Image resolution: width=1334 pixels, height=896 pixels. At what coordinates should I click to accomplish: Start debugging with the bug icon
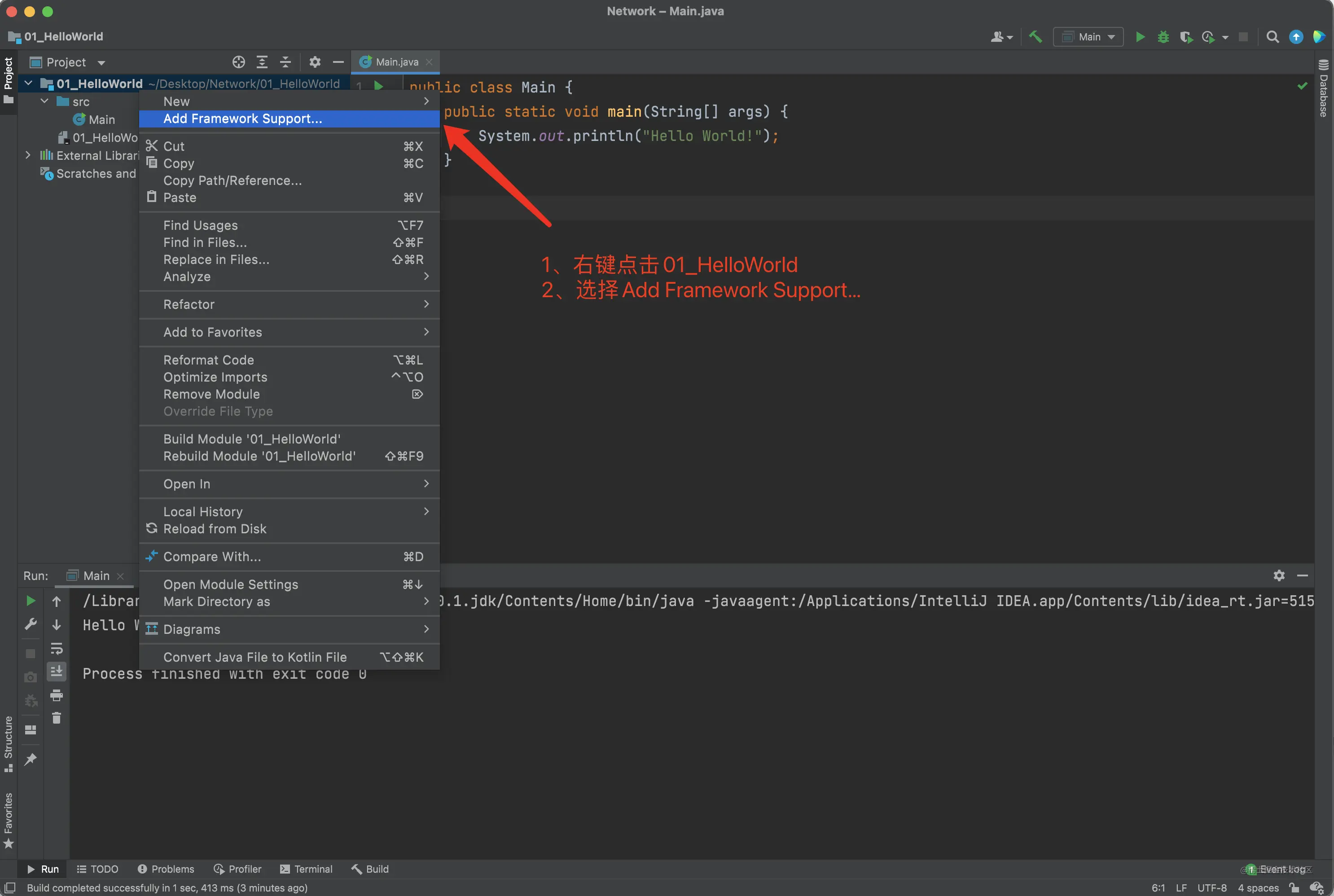pos(1163,36)
